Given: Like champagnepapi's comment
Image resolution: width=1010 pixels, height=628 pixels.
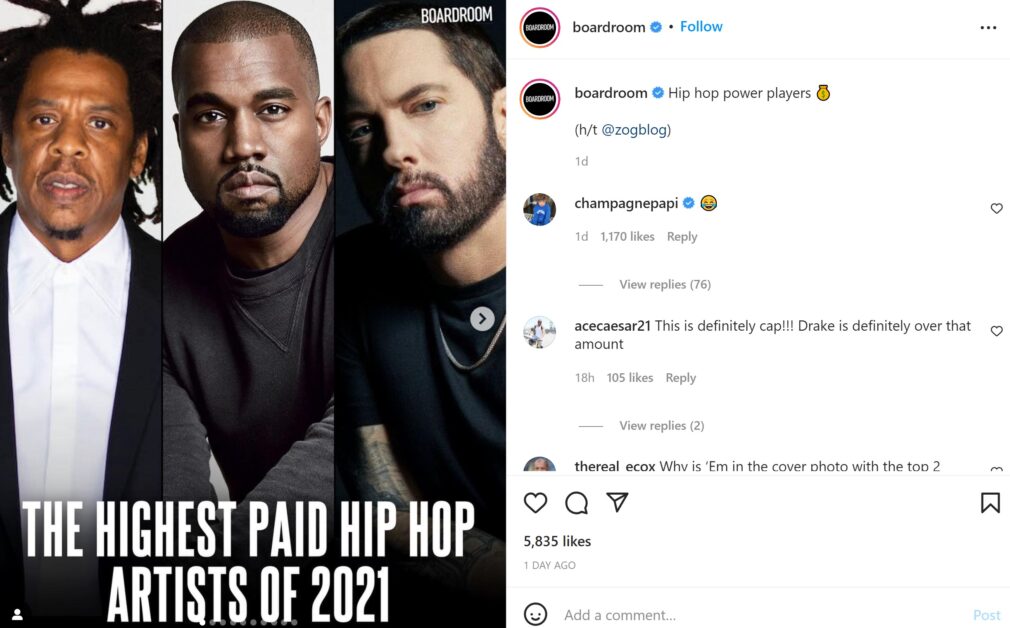Looking at the screenshot, I should 996,208.
